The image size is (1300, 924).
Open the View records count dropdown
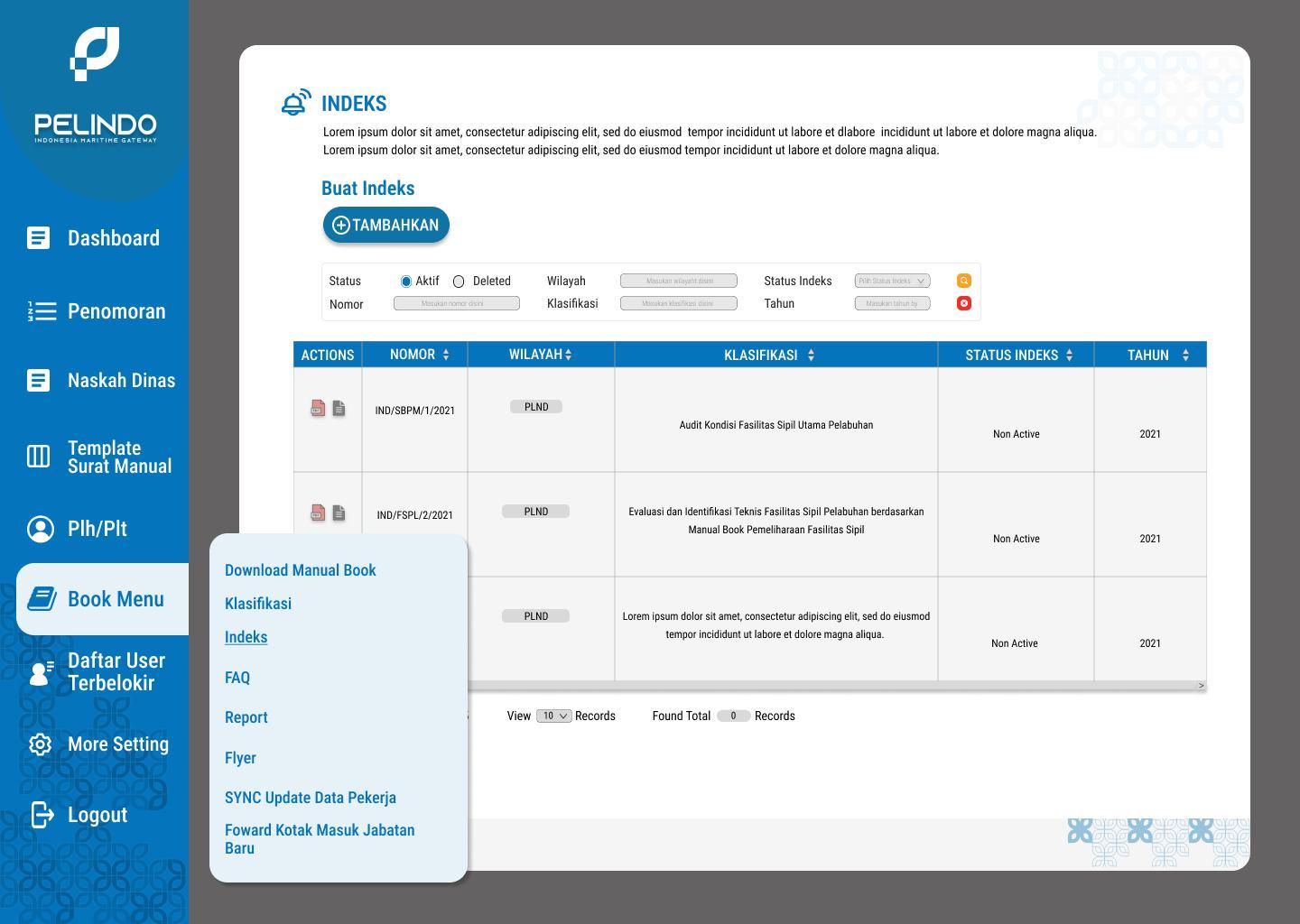coord(554,716)
